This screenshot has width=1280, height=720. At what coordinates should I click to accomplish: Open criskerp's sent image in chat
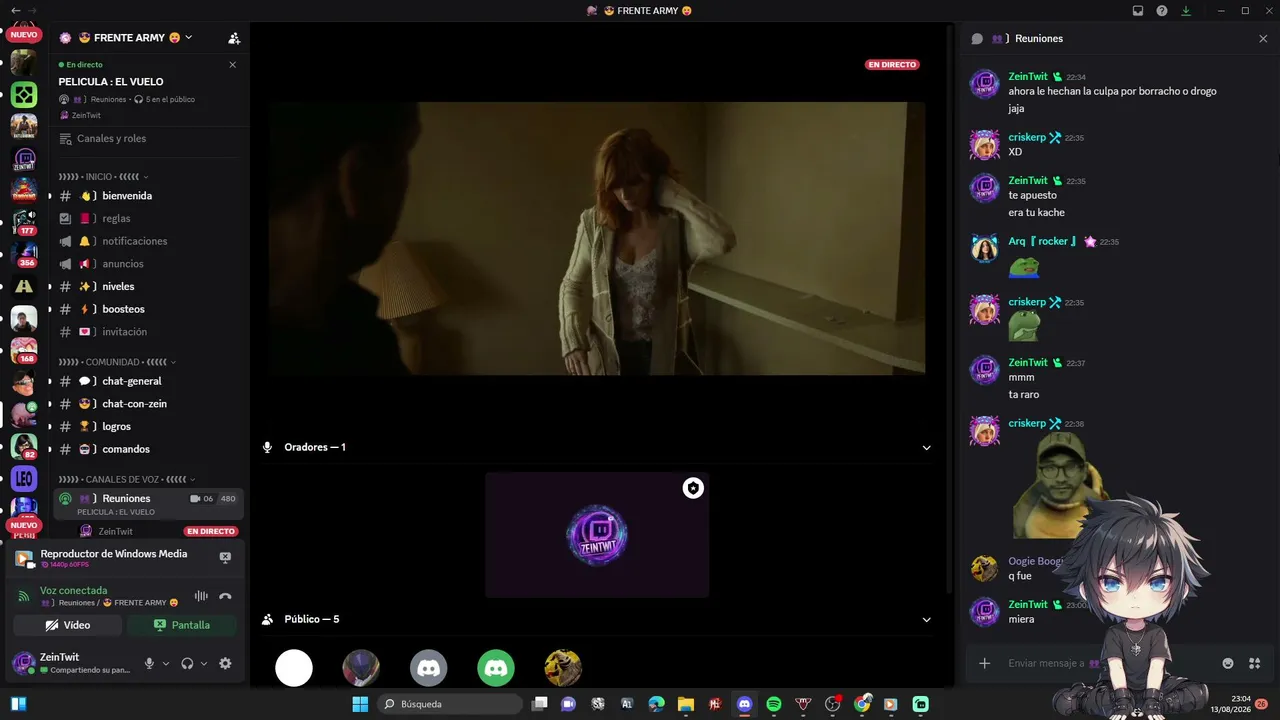point(1060,485)
